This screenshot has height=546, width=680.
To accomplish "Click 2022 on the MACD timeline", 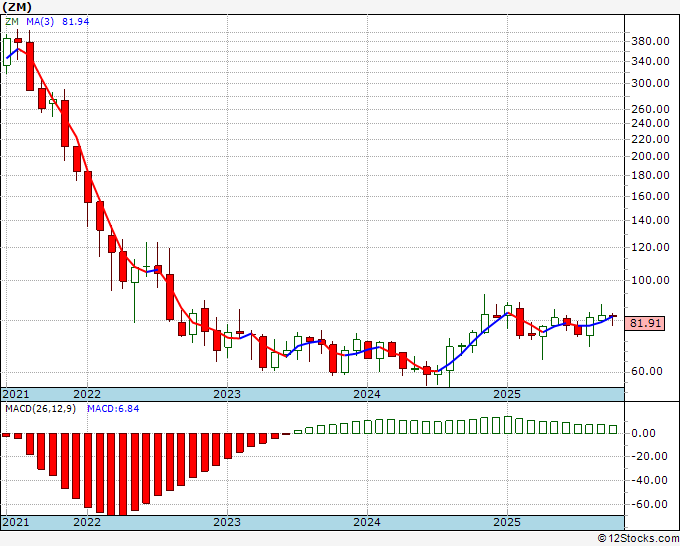I will 87,522.
